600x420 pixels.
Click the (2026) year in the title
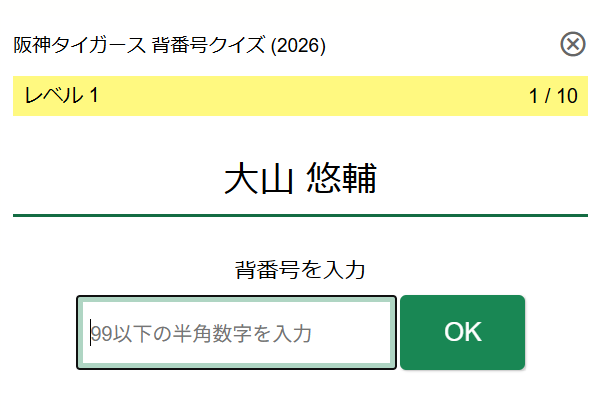299,45
